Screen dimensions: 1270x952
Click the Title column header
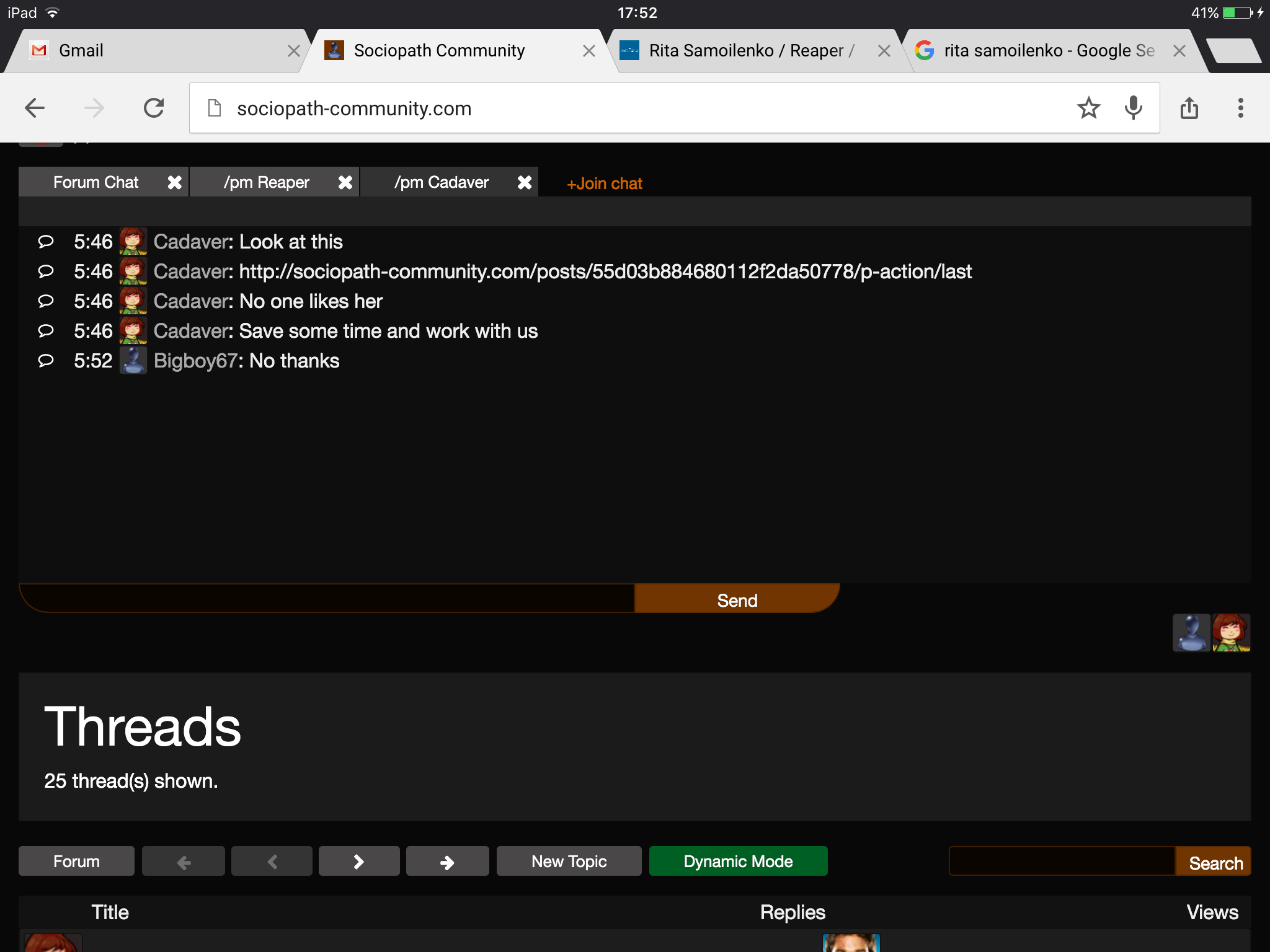coord(110,912)
